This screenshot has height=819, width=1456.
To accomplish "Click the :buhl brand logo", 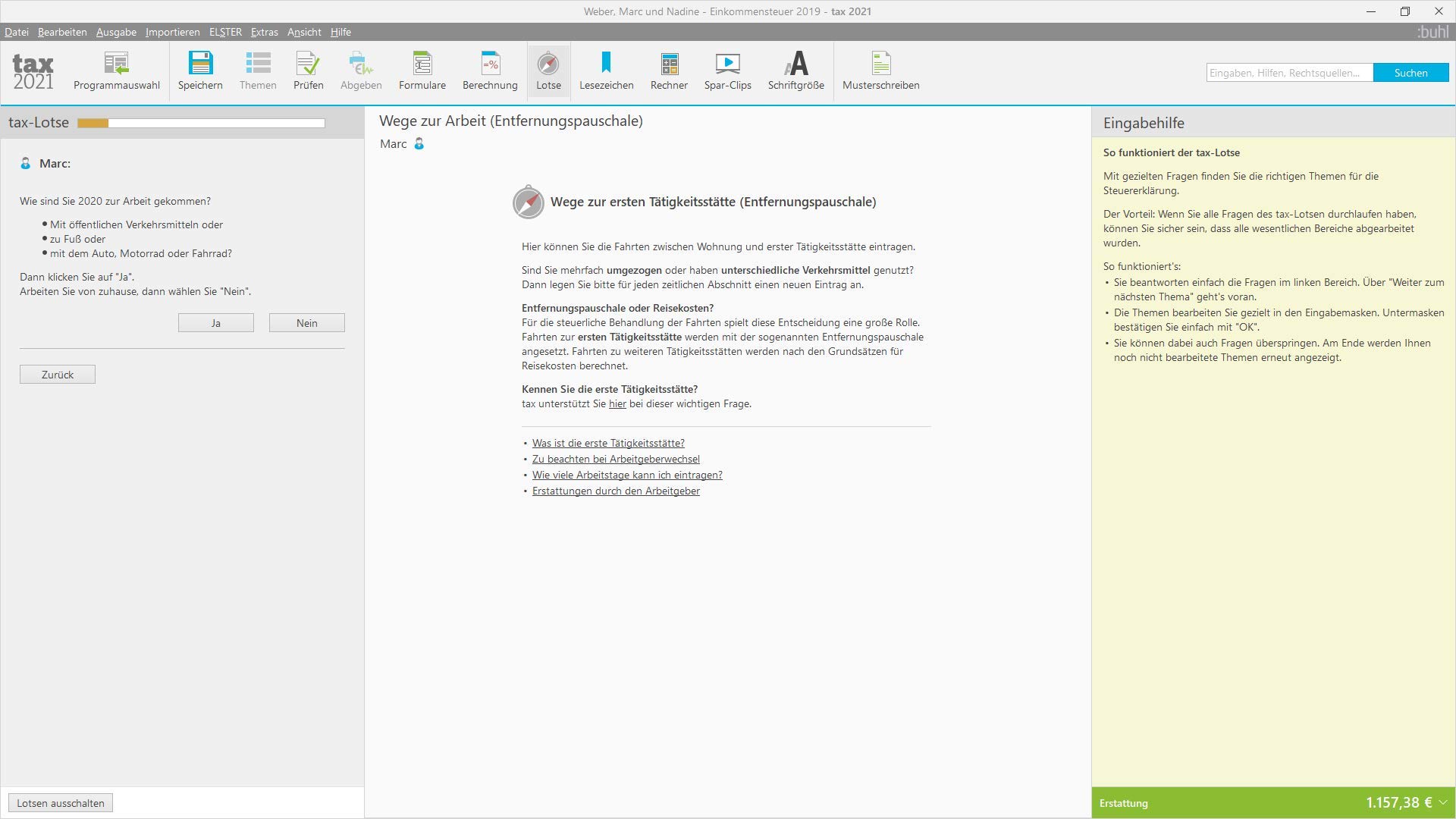I will pyautogui.click(x=1432, y=32).
